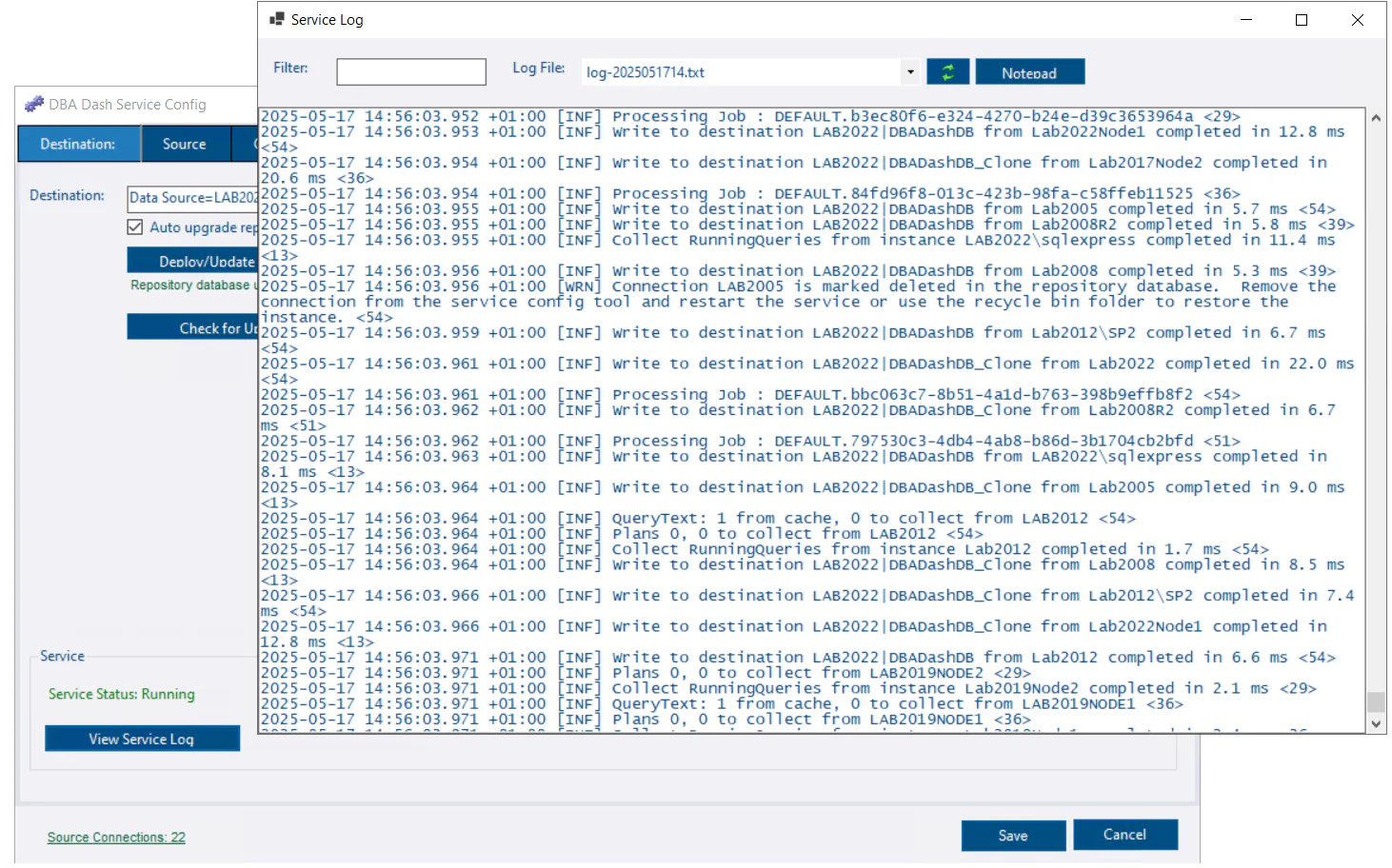Screen dimensions: 1392x868
Task: Select the Destination tab
Action: pos(79,143)
